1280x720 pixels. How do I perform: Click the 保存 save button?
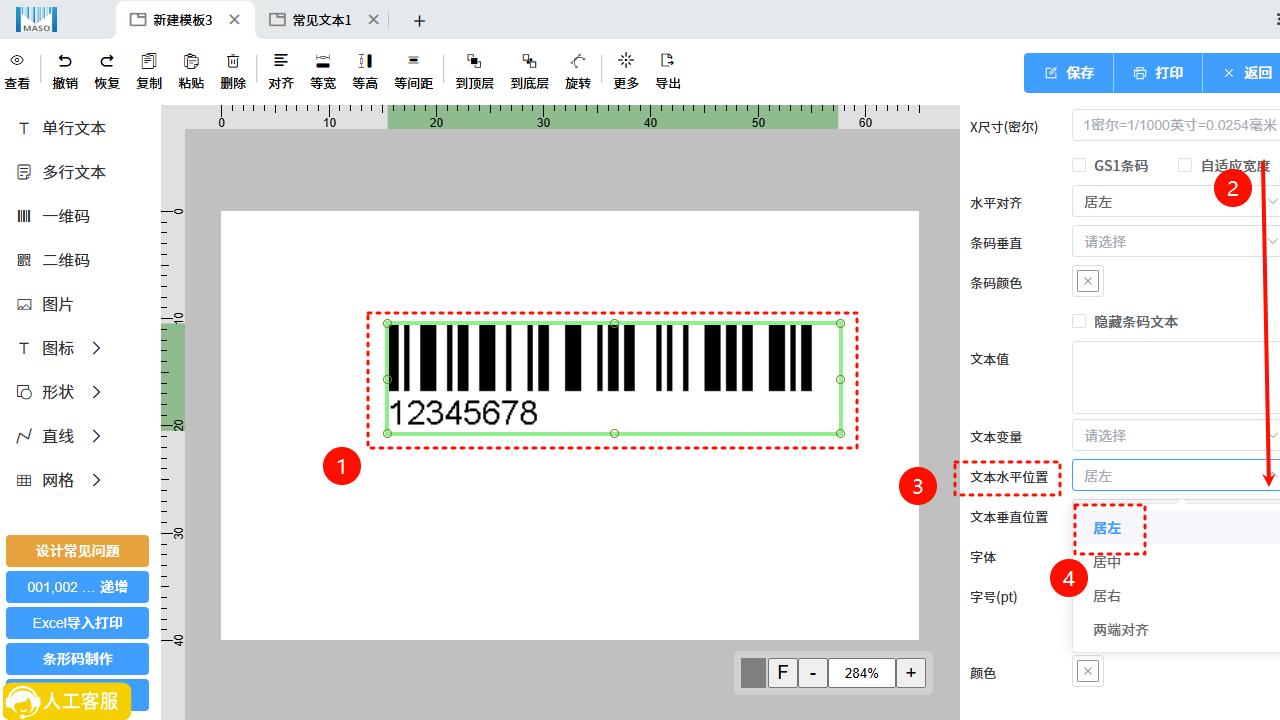[1069, 73]
